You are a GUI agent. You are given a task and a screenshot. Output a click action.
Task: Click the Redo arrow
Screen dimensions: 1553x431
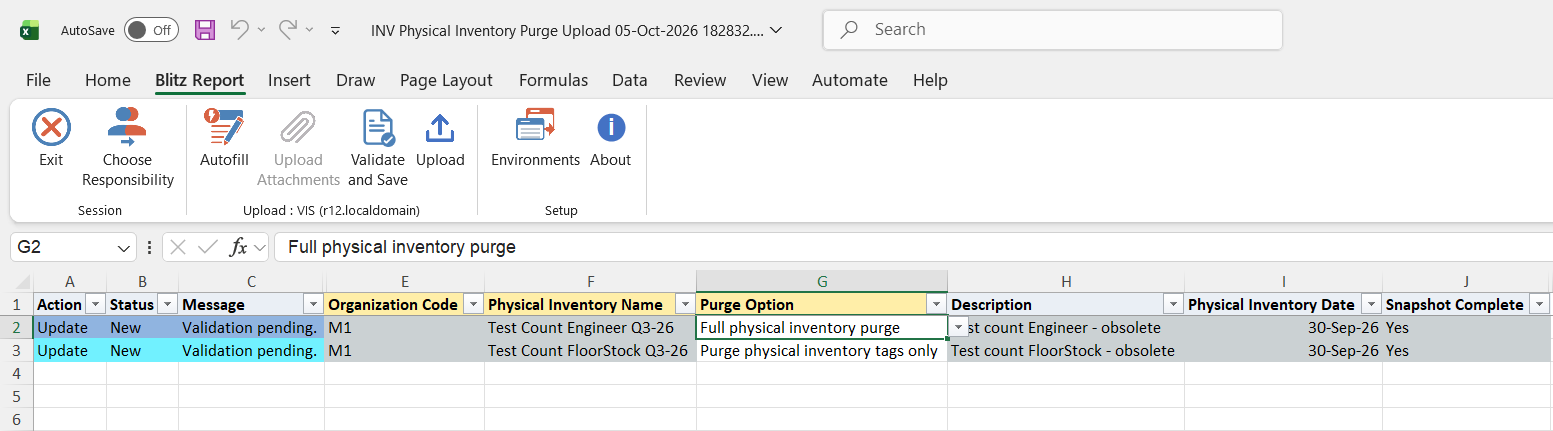286,30
